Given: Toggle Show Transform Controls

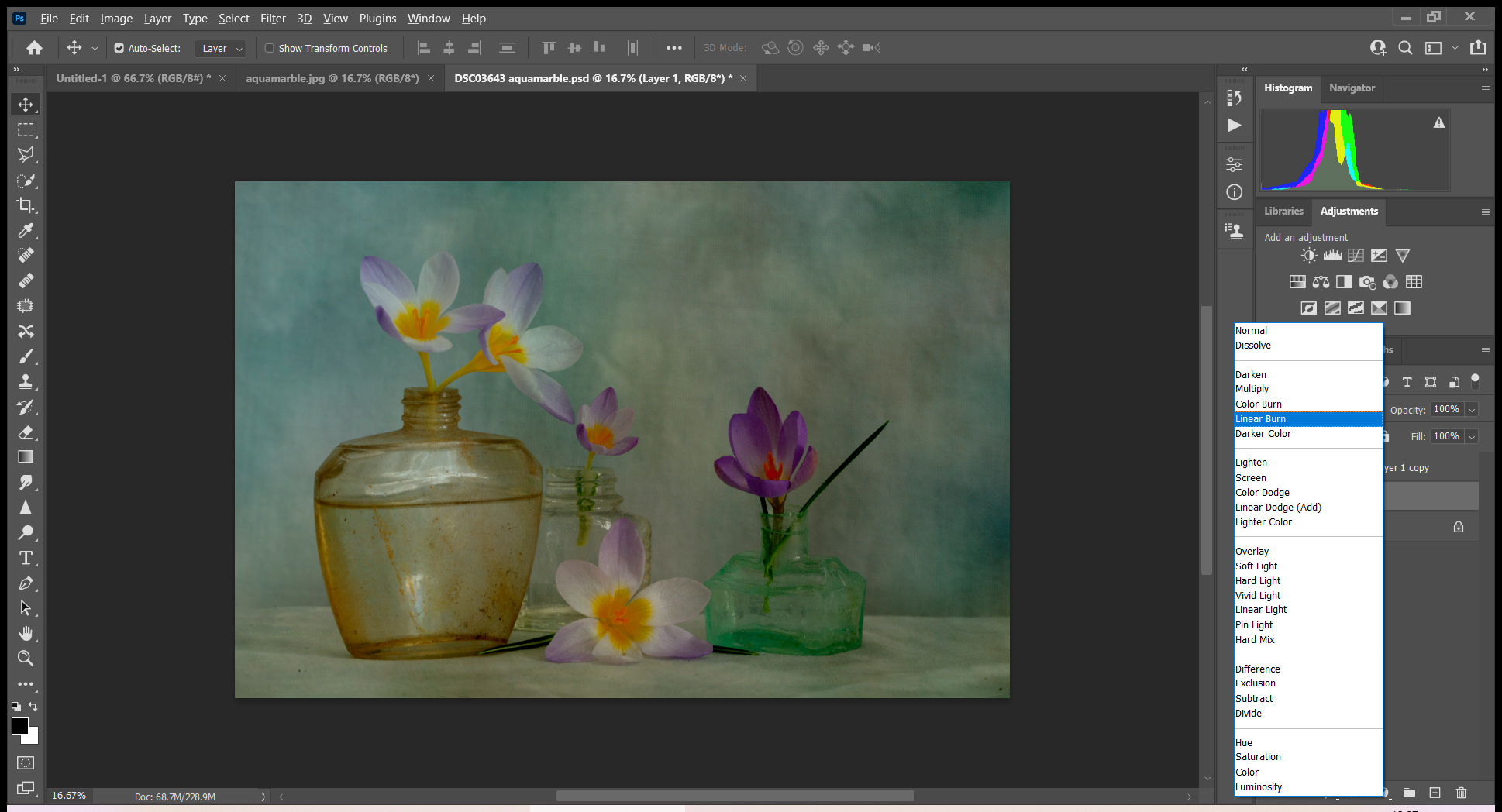Looking at the screenshot, I should point(270,48).
